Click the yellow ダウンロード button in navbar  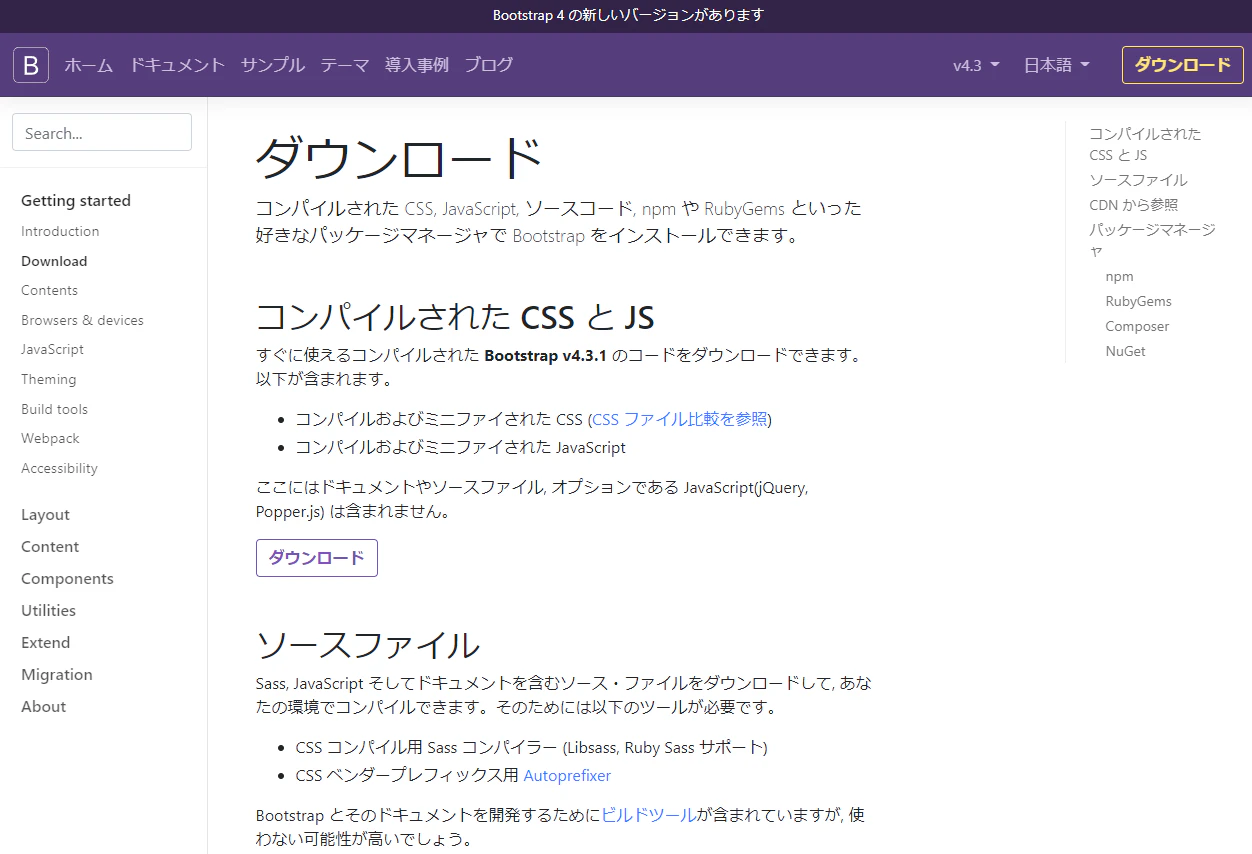click(1183, 65)
